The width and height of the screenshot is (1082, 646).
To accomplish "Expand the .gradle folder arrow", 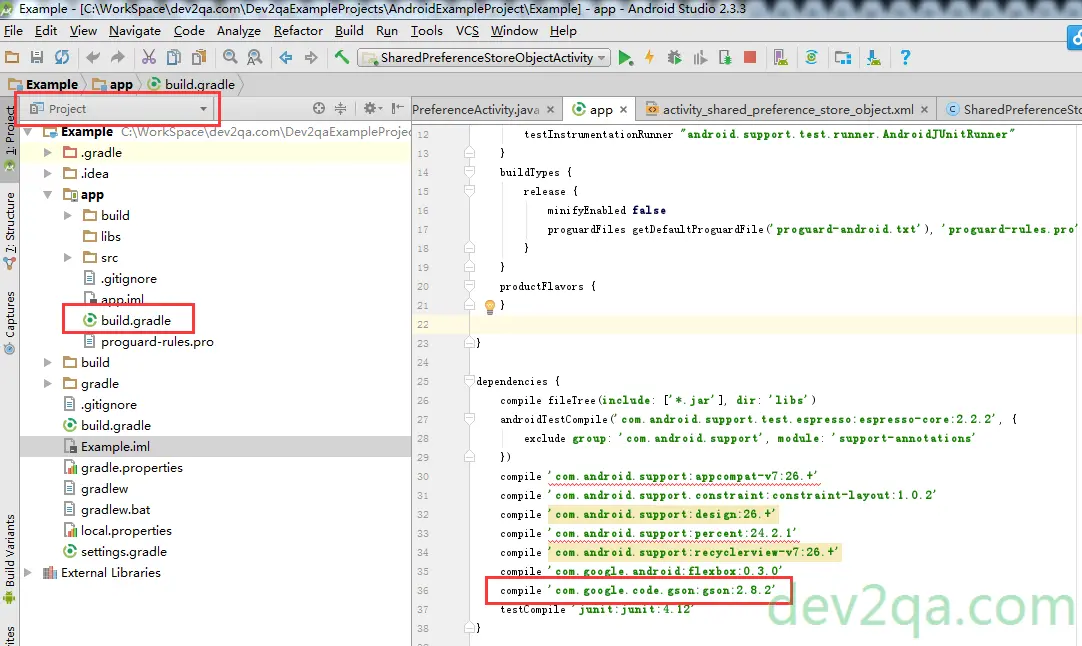I will [x=48, y=153].
